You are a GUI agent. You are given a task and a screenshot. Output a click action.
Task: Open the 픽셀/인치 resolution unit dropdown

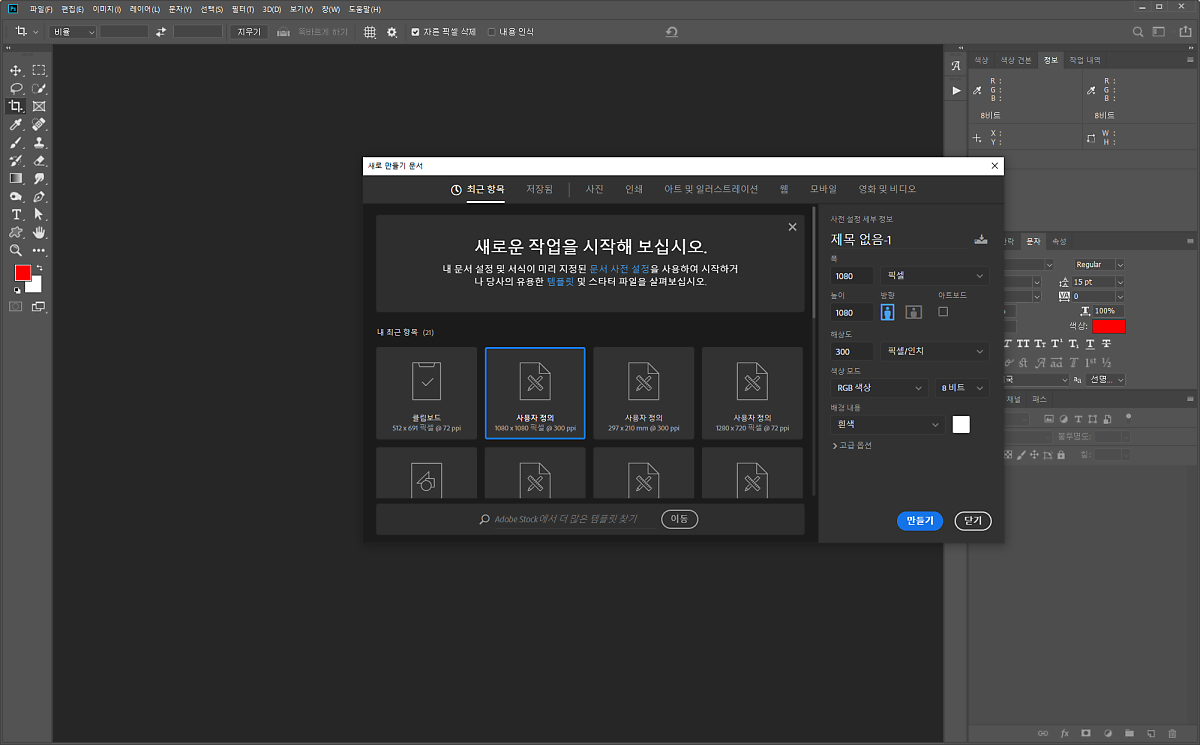pyautogui.click(x=935, y=351)
